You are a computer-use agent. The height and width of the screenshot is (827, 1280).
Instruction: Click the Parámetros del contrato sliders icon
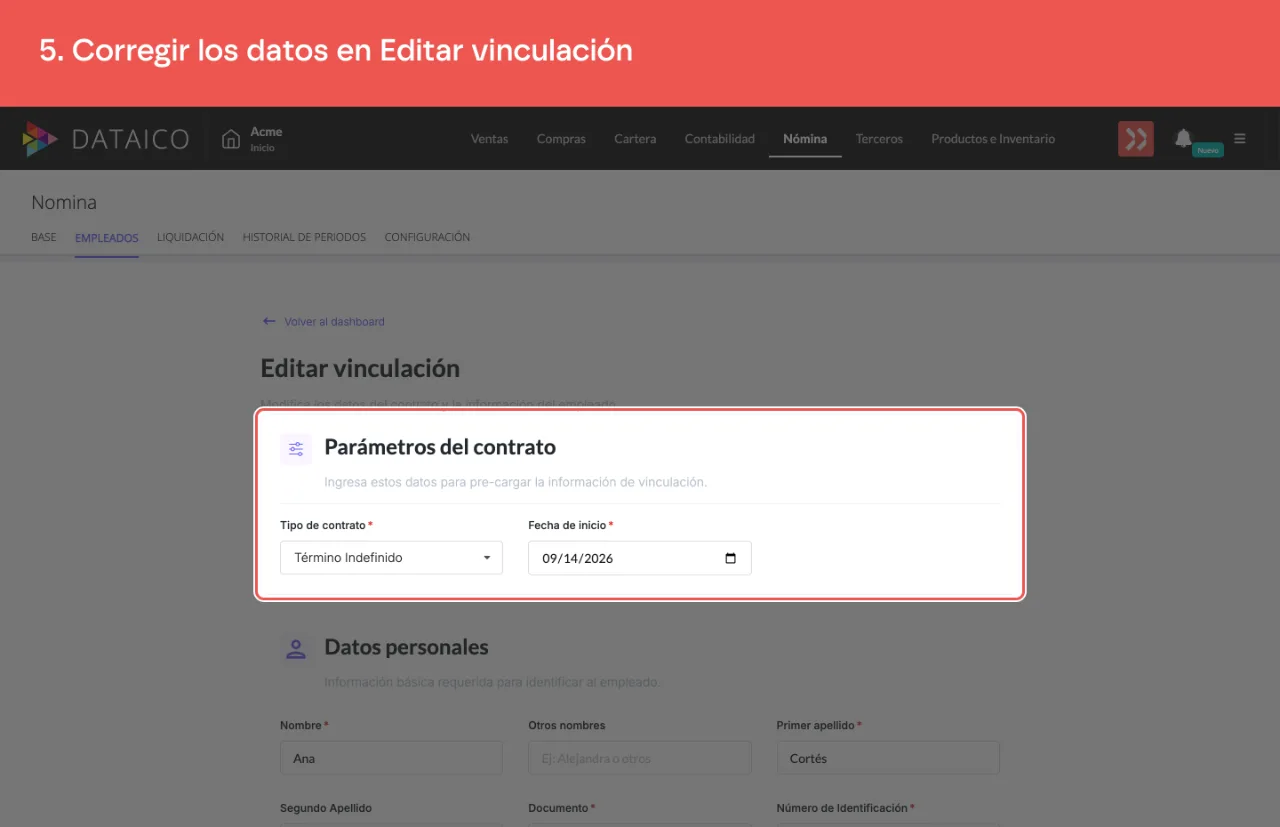coord(296,449)
